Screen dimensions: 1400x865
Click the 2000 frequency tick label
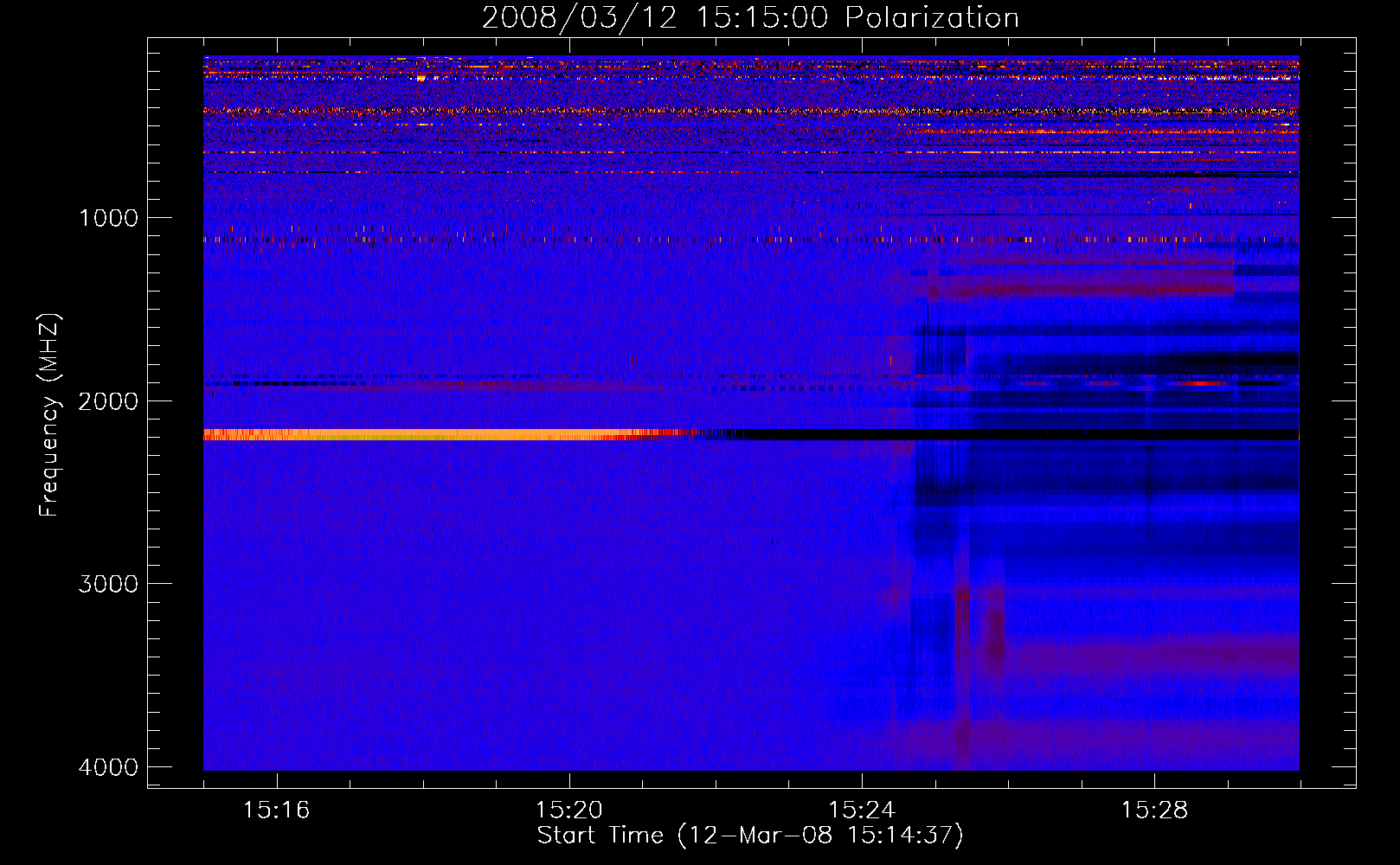pos(108,400)
